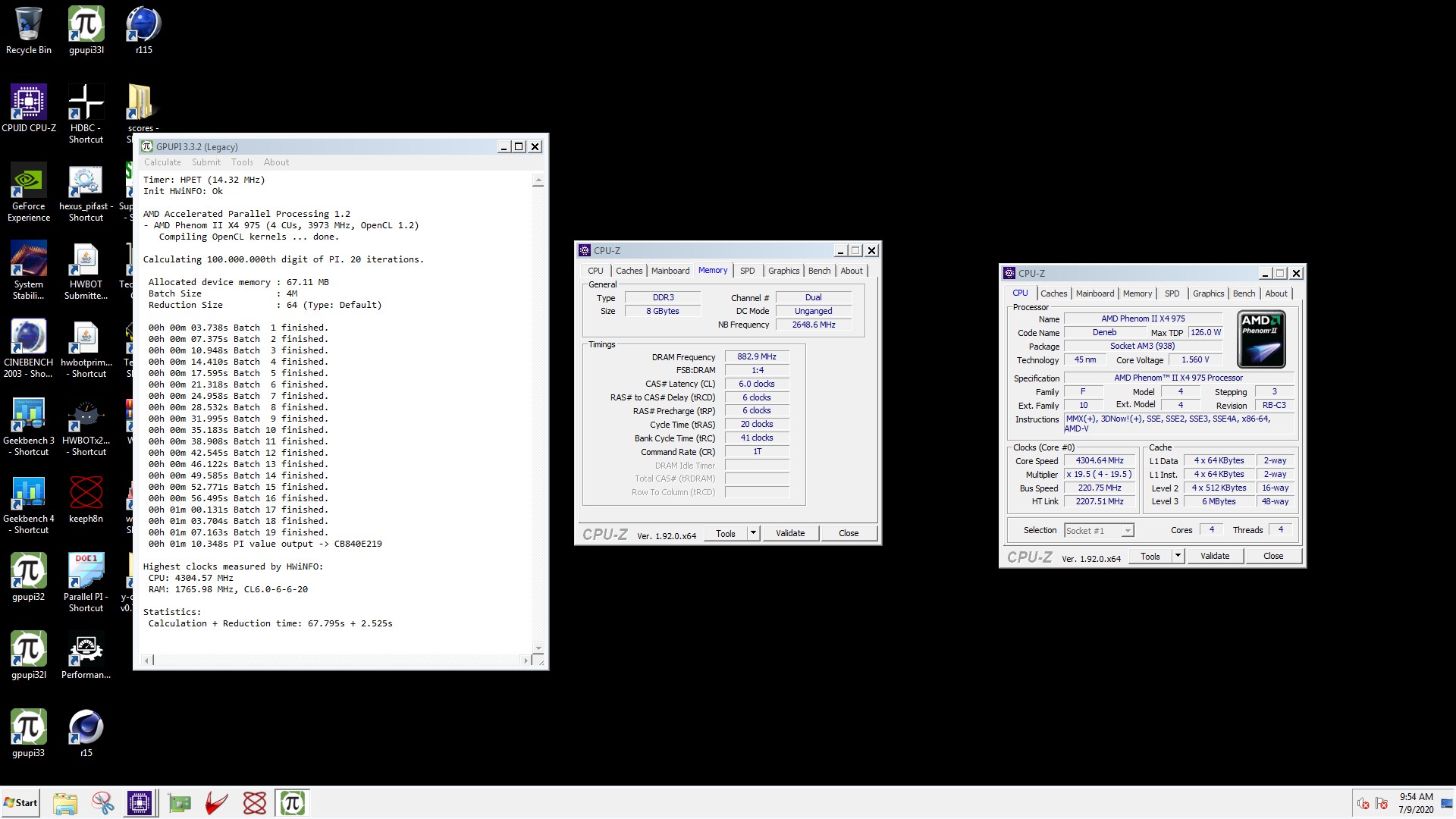This screenshot has width=1456, height=819.
Task: Launch the hexus_pifast shortcut on the desktop
Action: click(86, 192)
